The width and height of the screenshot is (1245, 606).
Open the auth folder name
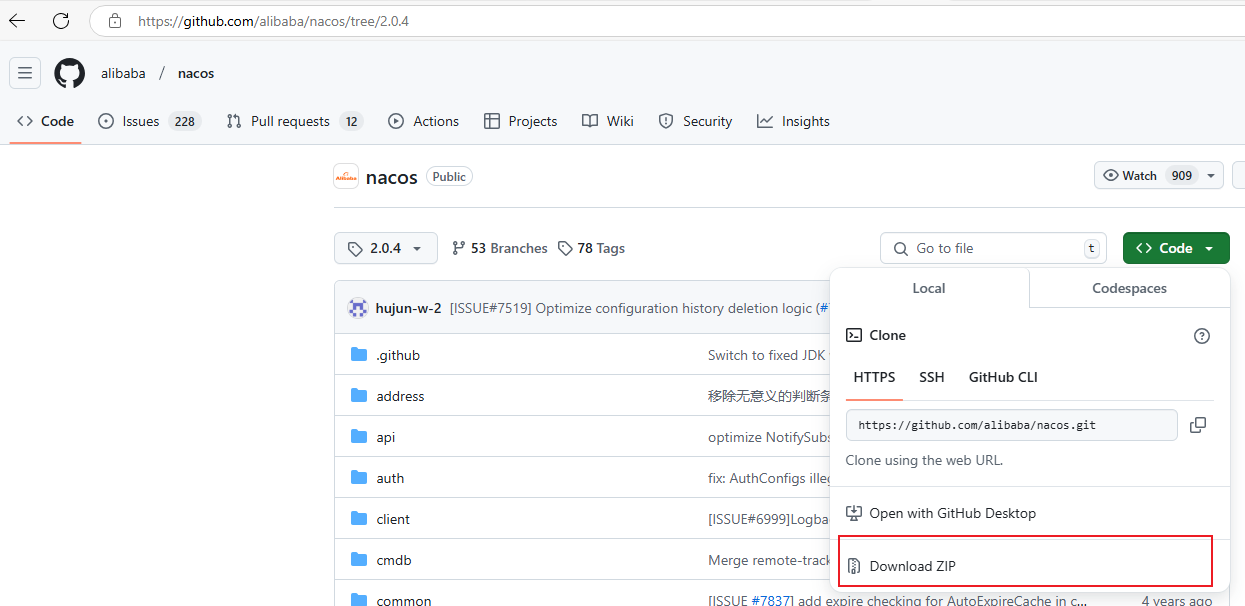tap(390, 478)
